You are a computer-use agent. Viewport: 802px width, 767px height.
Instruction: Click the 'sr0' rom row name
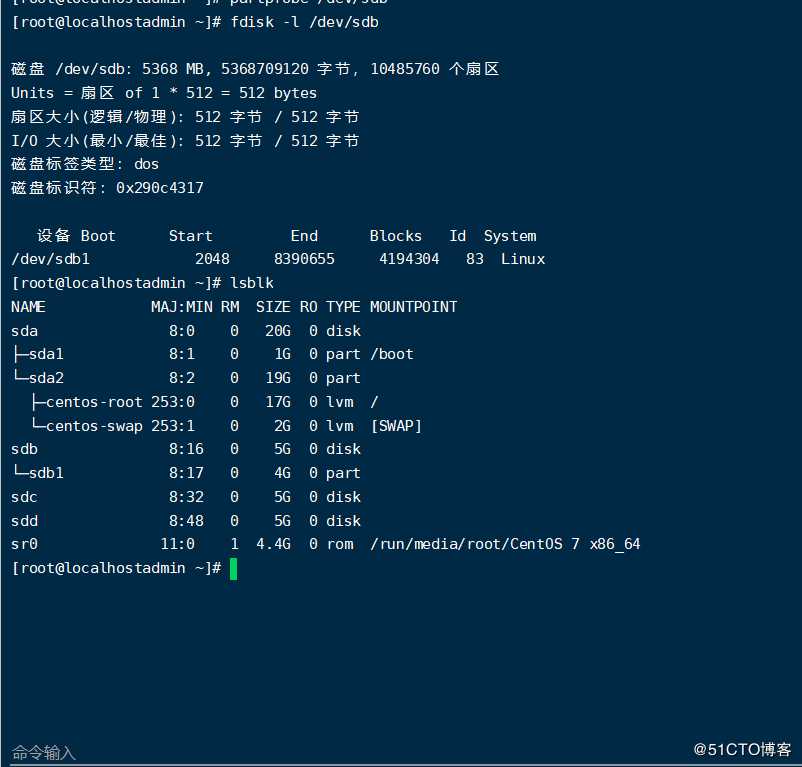coord(25,544)
